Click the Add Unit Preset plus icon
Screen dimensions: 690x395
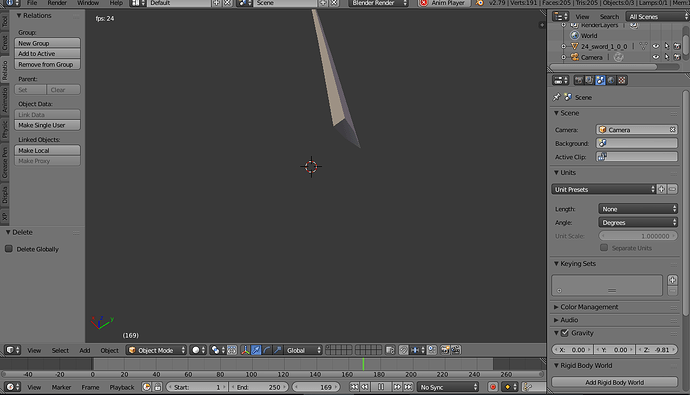pos(661,189)
